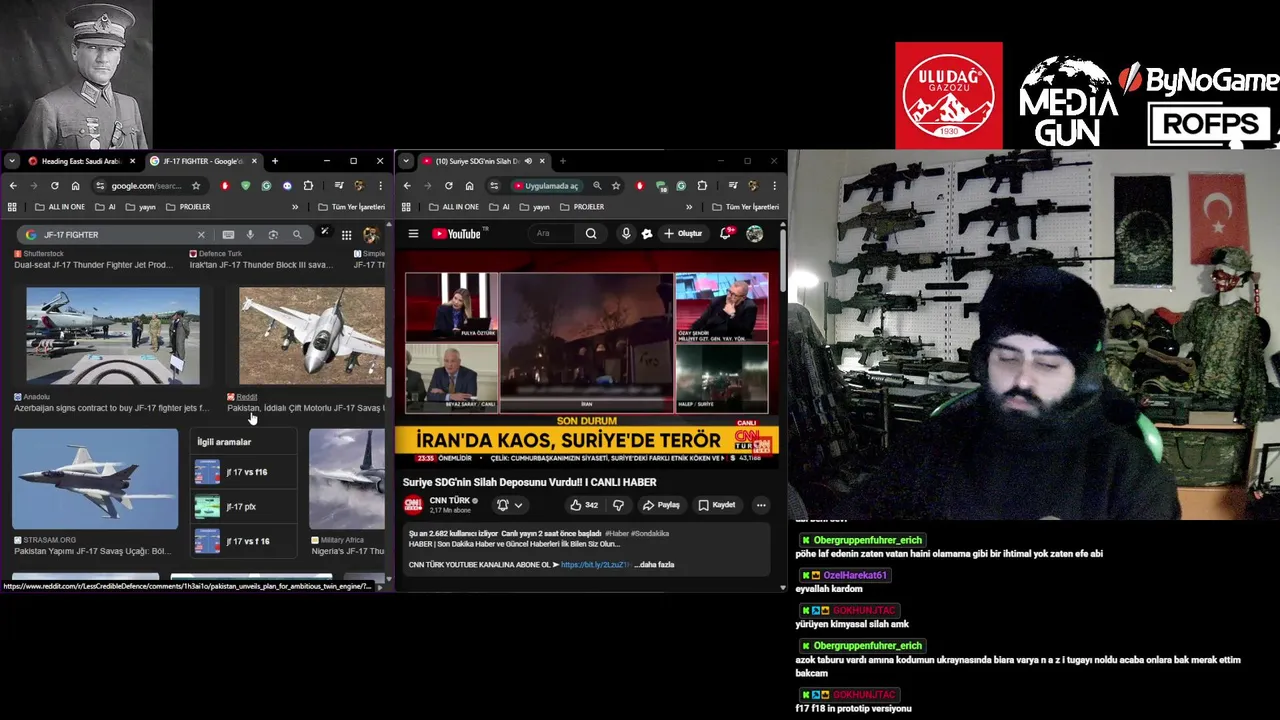
Task: Click YouTube search magnifier button
Action: 591,234
